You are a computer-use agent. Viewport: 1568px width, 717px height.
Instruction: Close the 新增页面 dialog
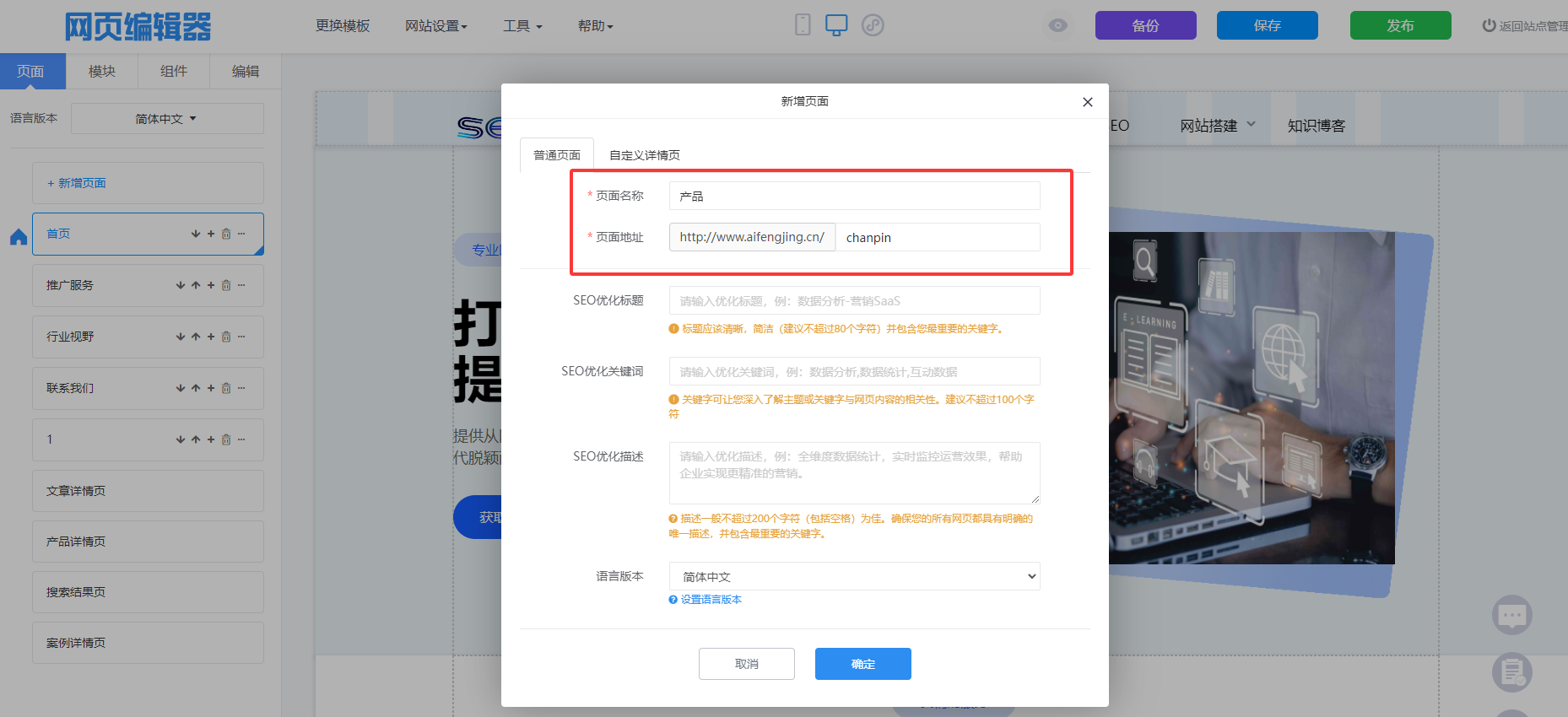coord(1087,102)
